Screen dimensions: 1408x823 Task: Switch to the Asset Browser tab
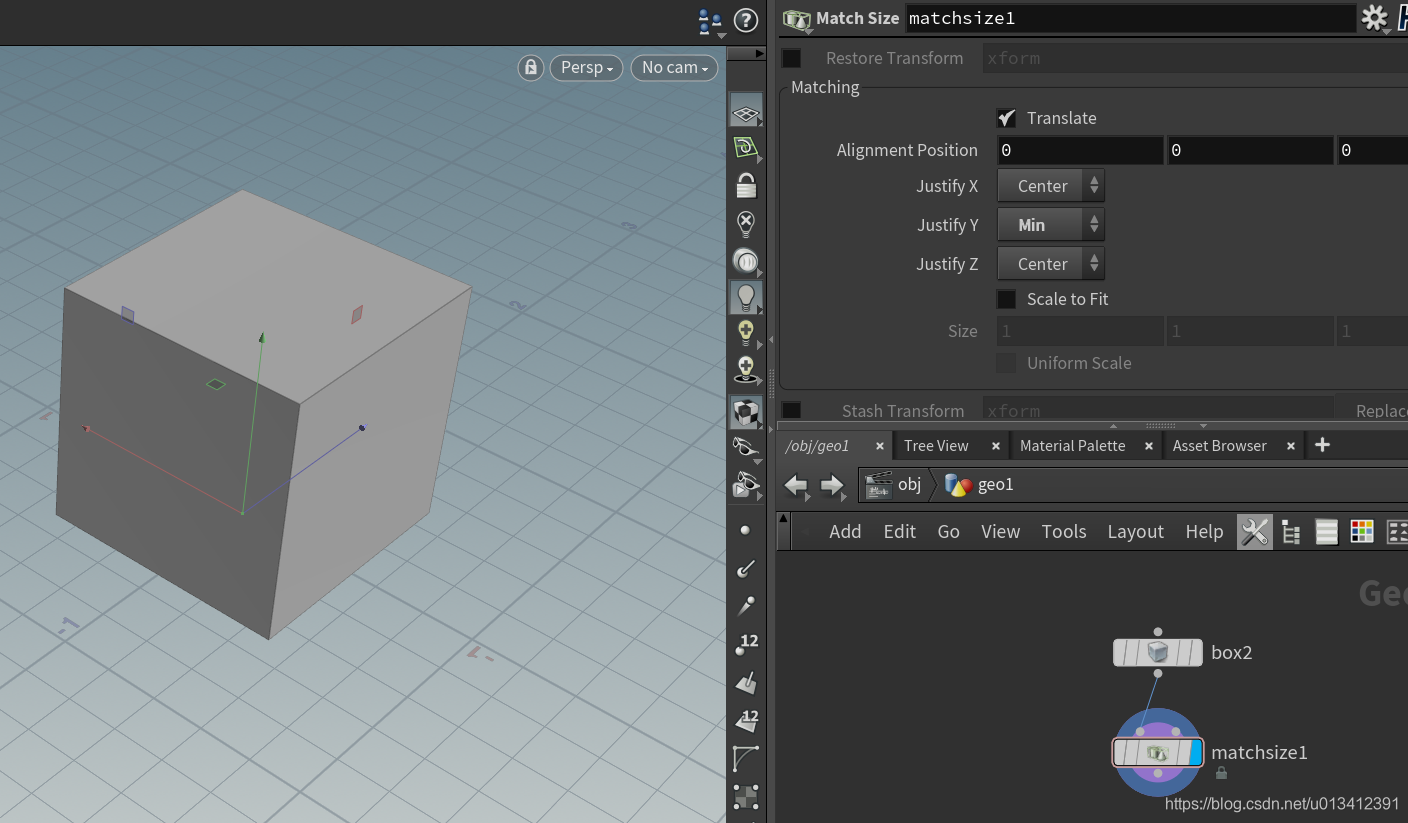[1219, 445]
